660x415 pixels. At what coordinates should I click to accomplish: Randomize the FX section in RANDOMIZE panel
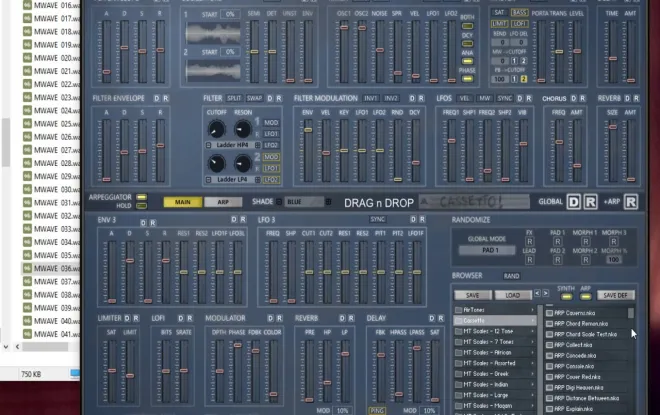pyautogui.click(x=530, y=242)
